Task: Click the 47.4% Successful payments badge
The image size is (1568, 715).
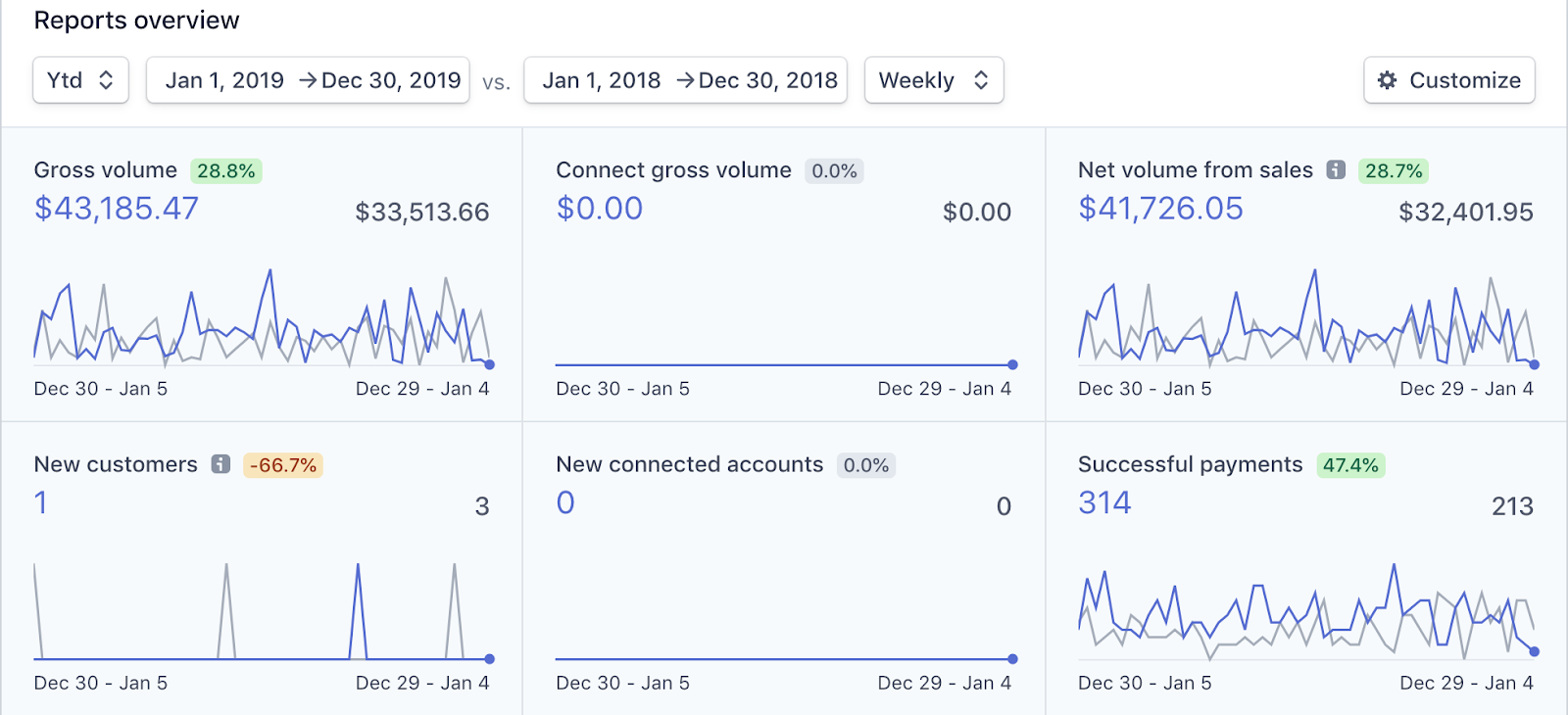Action: tap(1350, 465)
